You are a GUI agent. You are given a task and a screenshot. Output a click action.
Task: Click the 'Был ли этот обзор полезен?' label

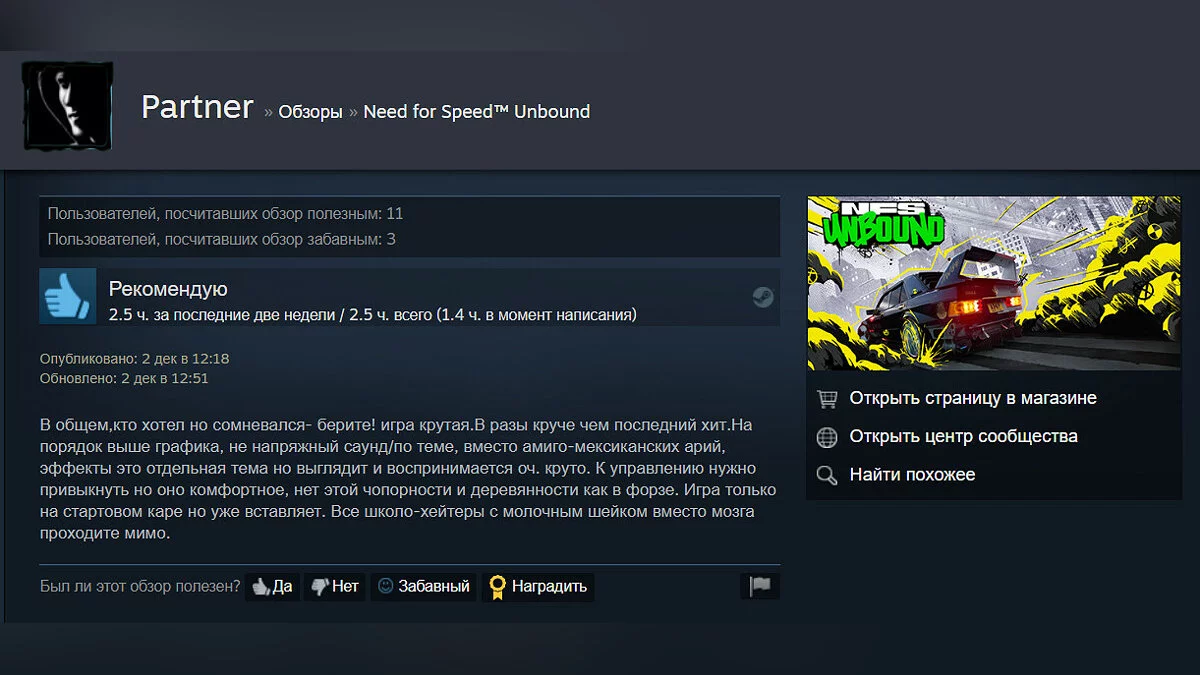point(140,586)
